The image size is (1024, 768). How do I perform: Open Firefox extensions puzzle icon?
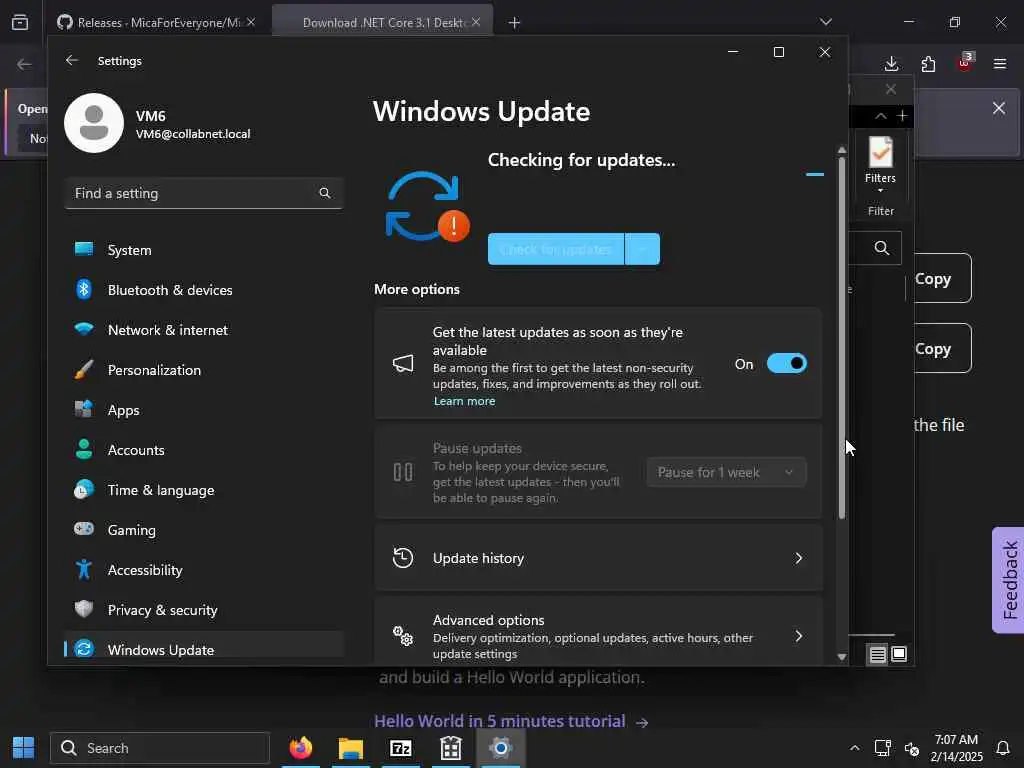click(x=928, y=64)
